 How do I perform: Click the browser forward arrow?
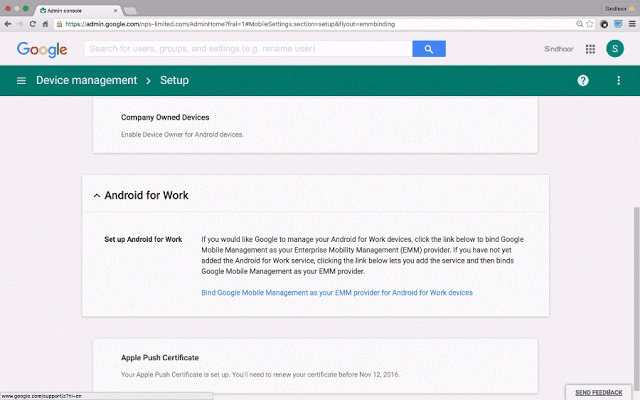pyautogui.click(x=20, y=24)
